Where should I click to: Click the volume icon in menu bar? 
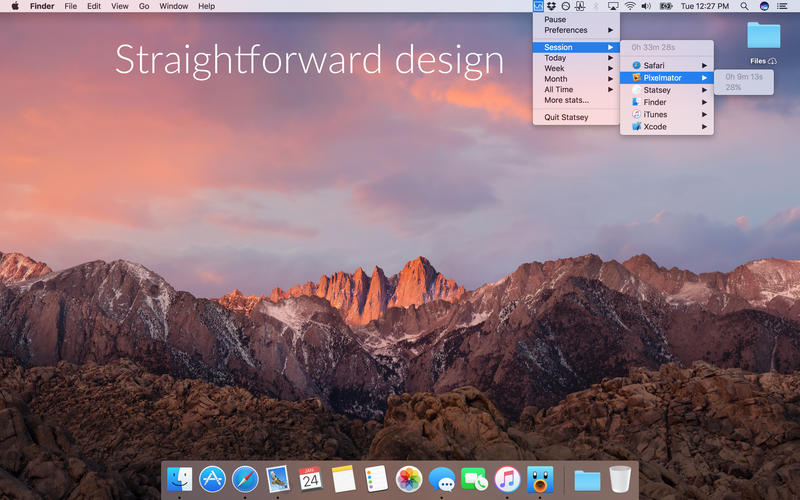click(x=646, y=6)
